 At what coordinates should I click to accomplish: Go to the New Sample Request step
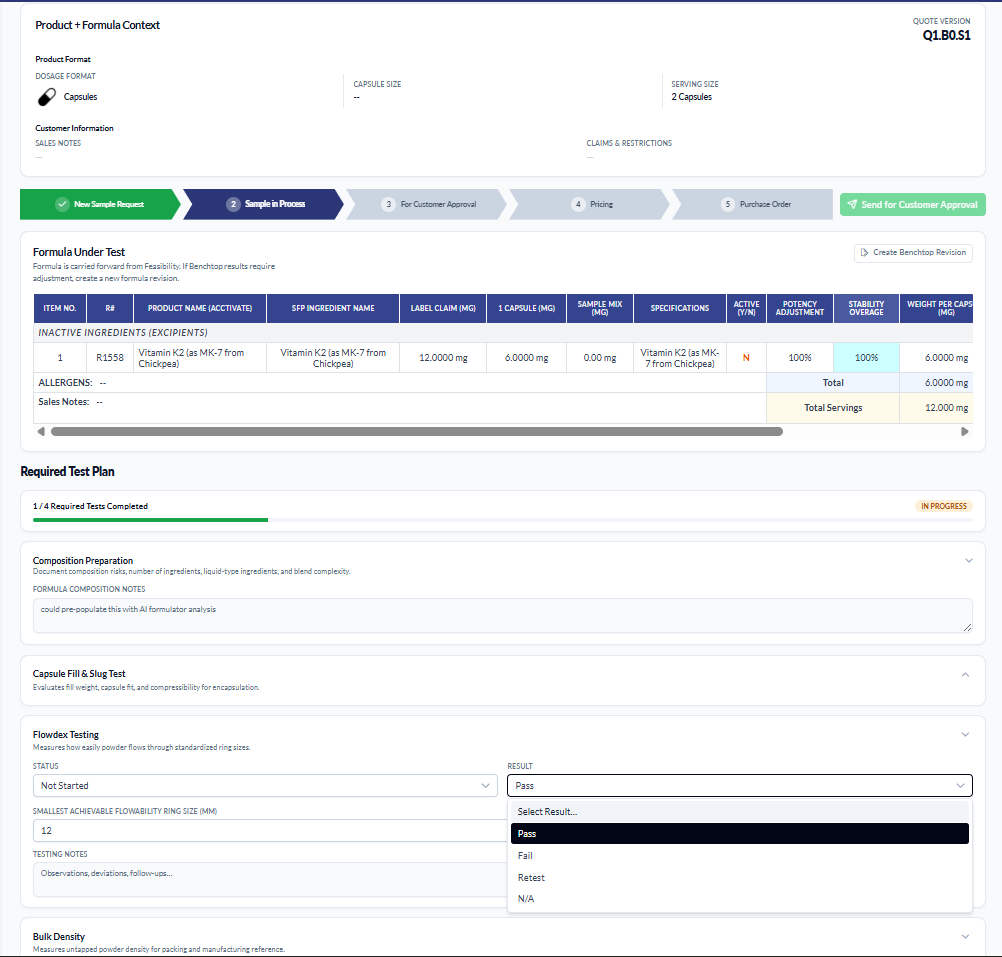pos(100,204)
